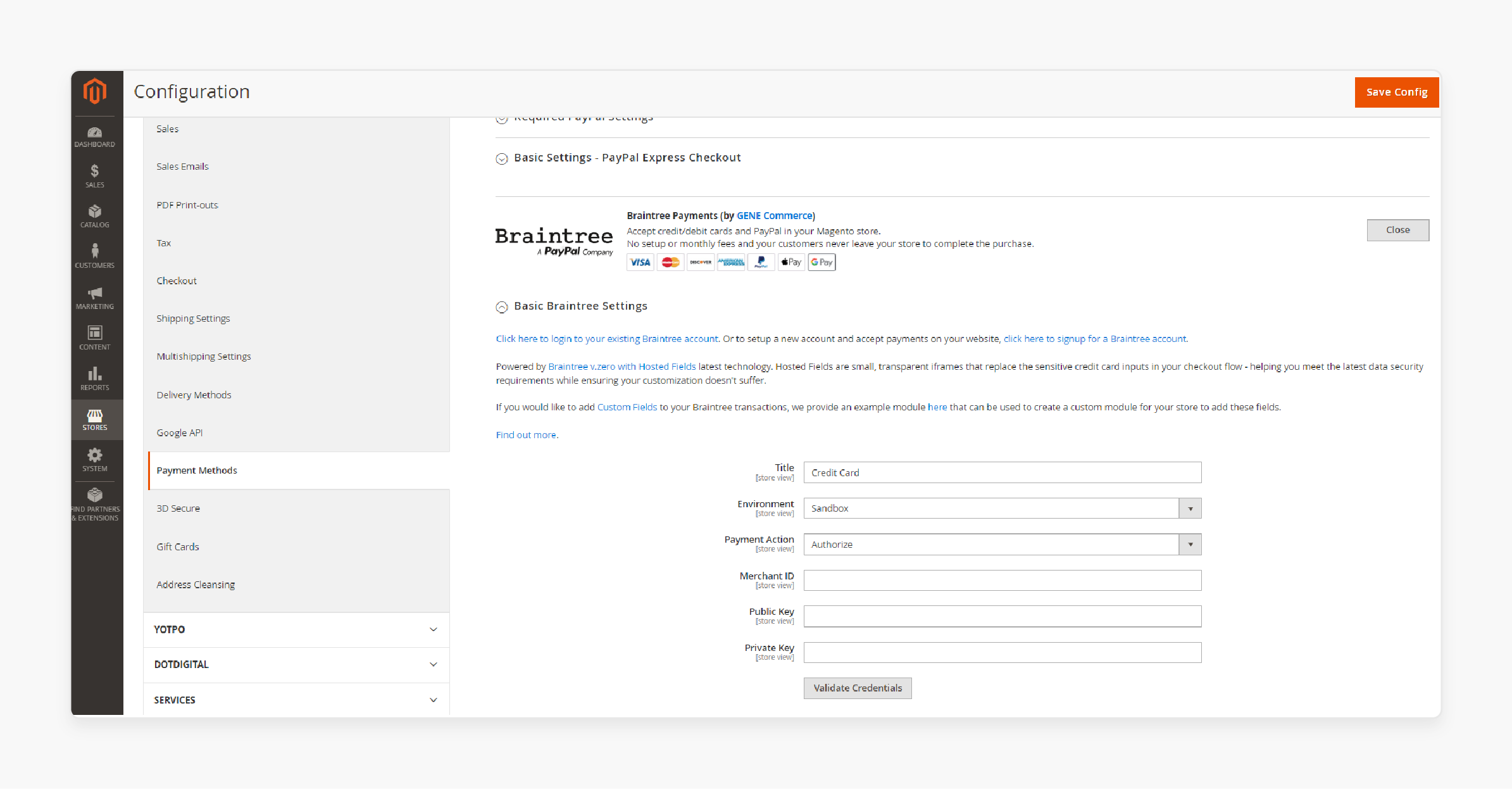
Task: Focus the Public Key input field
Action: [x=1003, y=617]
